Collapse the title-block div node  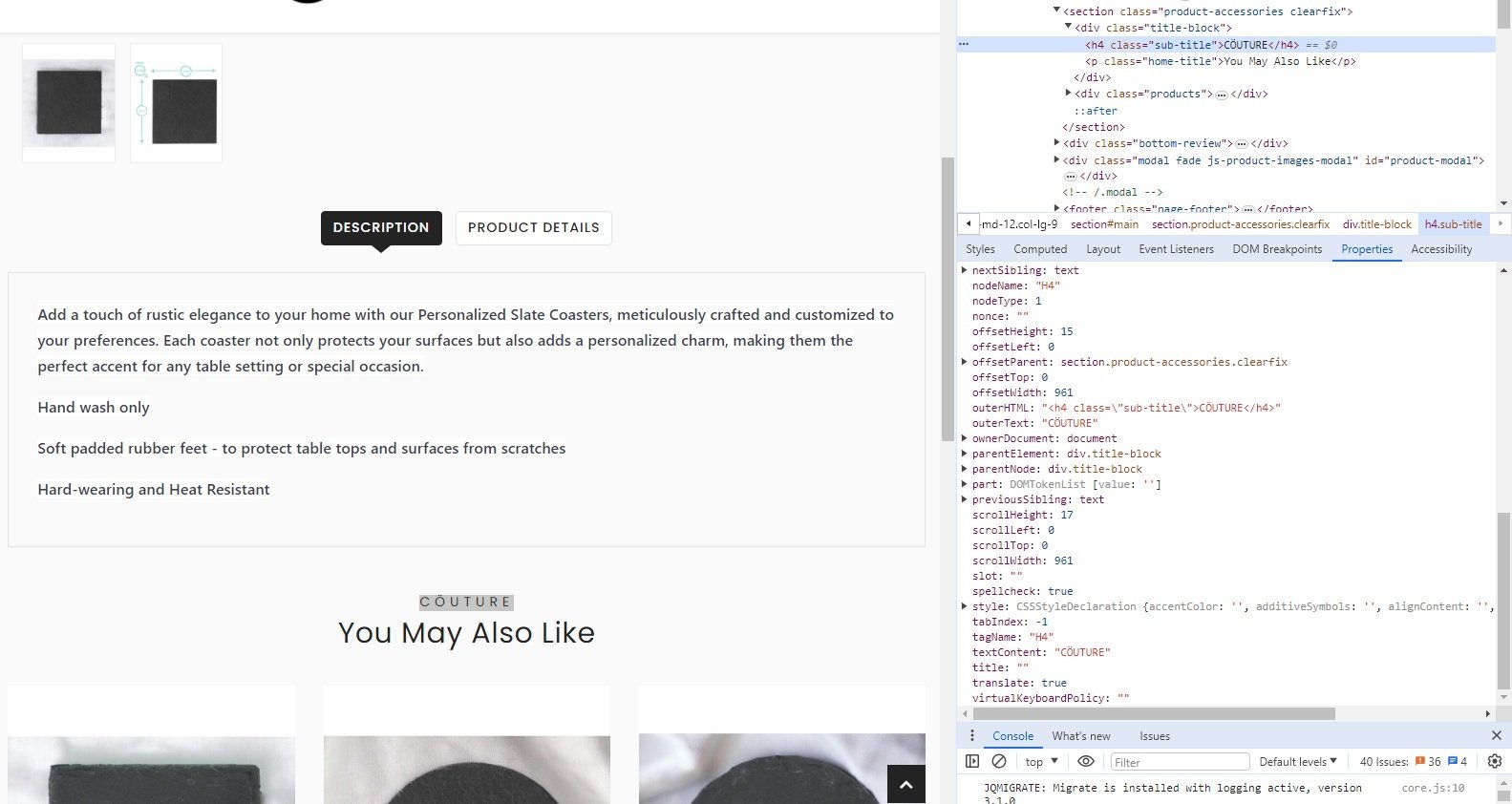point(1068,28)
